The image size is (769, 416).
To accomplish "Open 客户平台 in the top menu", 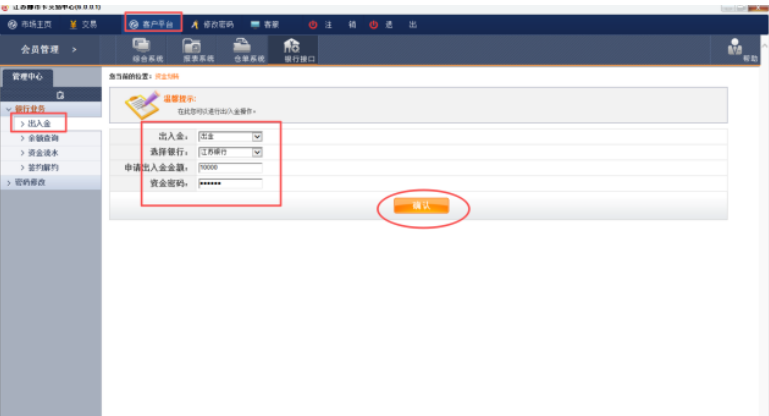I will 152,23.
